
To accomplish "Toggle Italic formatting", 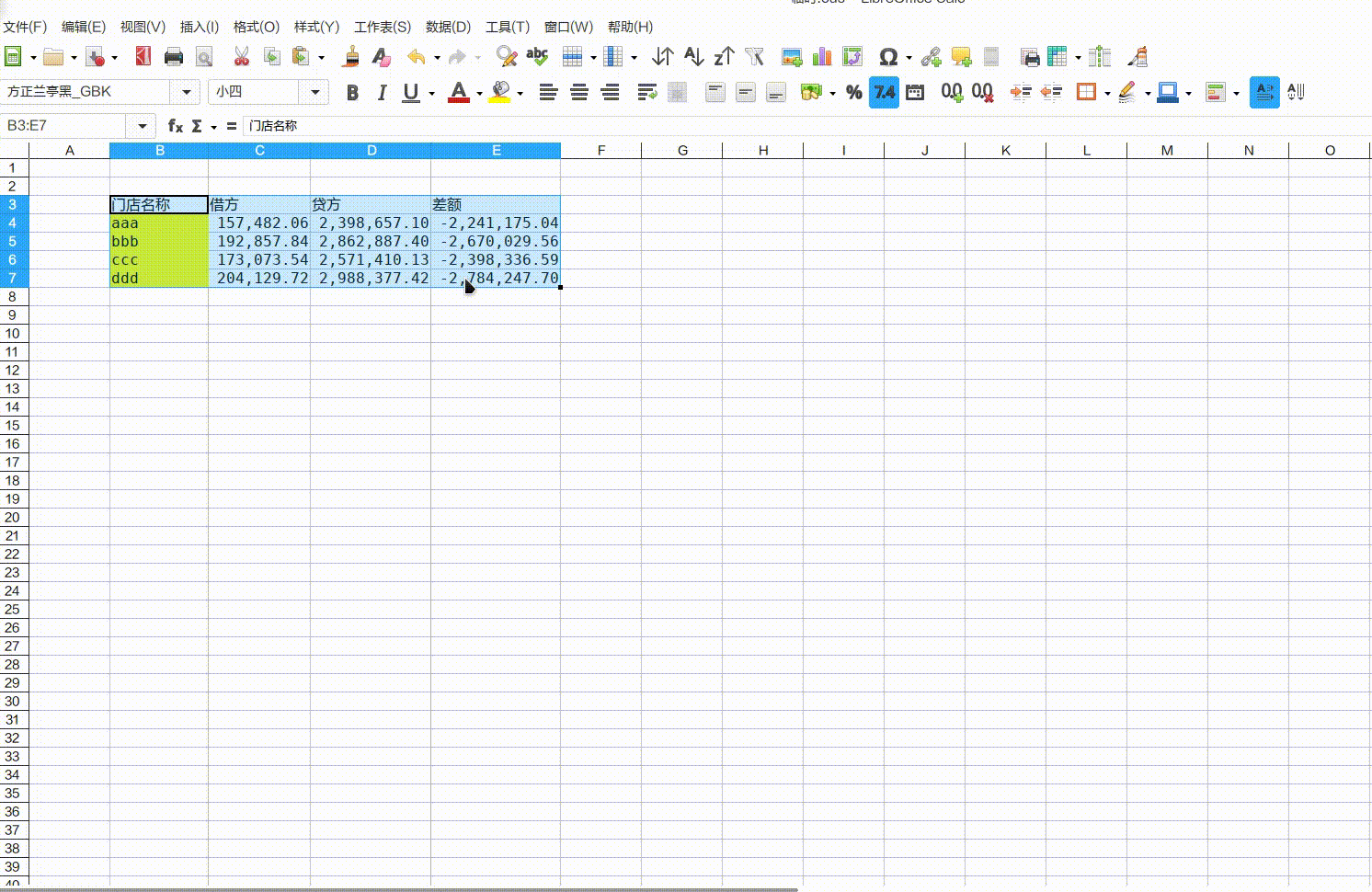I will point(381,92).
